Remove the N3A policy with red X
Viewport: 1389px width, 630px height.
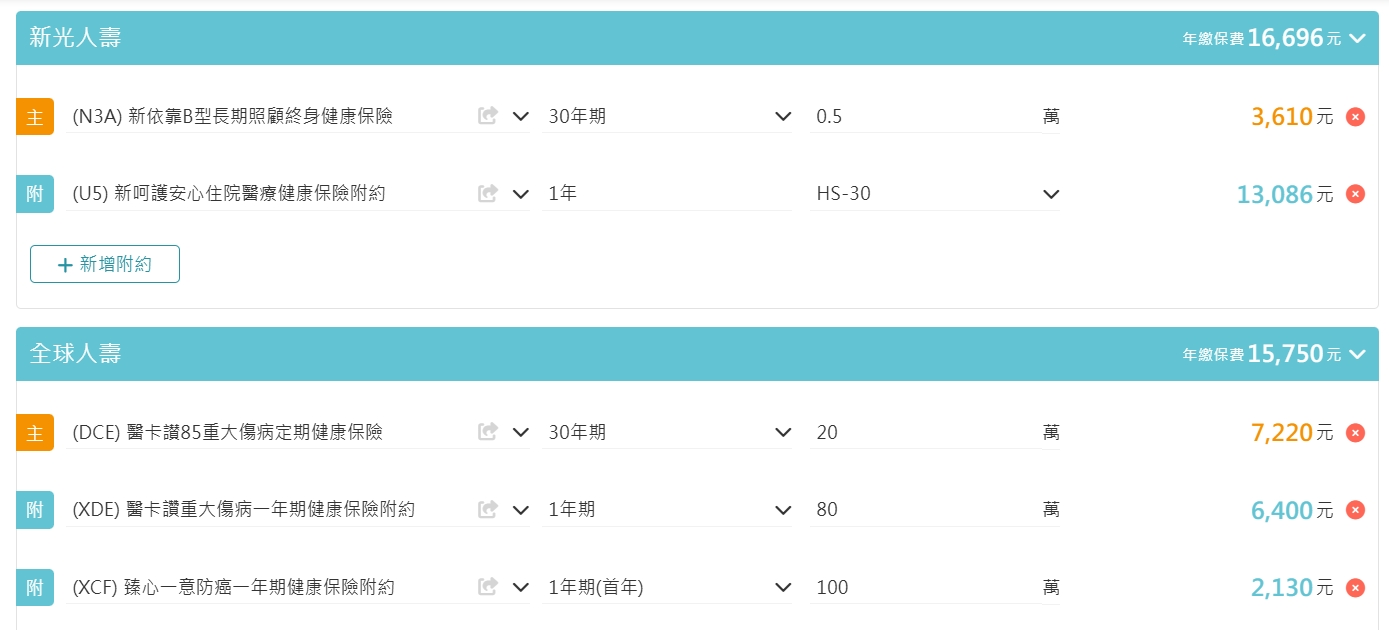pos(1355,117)
